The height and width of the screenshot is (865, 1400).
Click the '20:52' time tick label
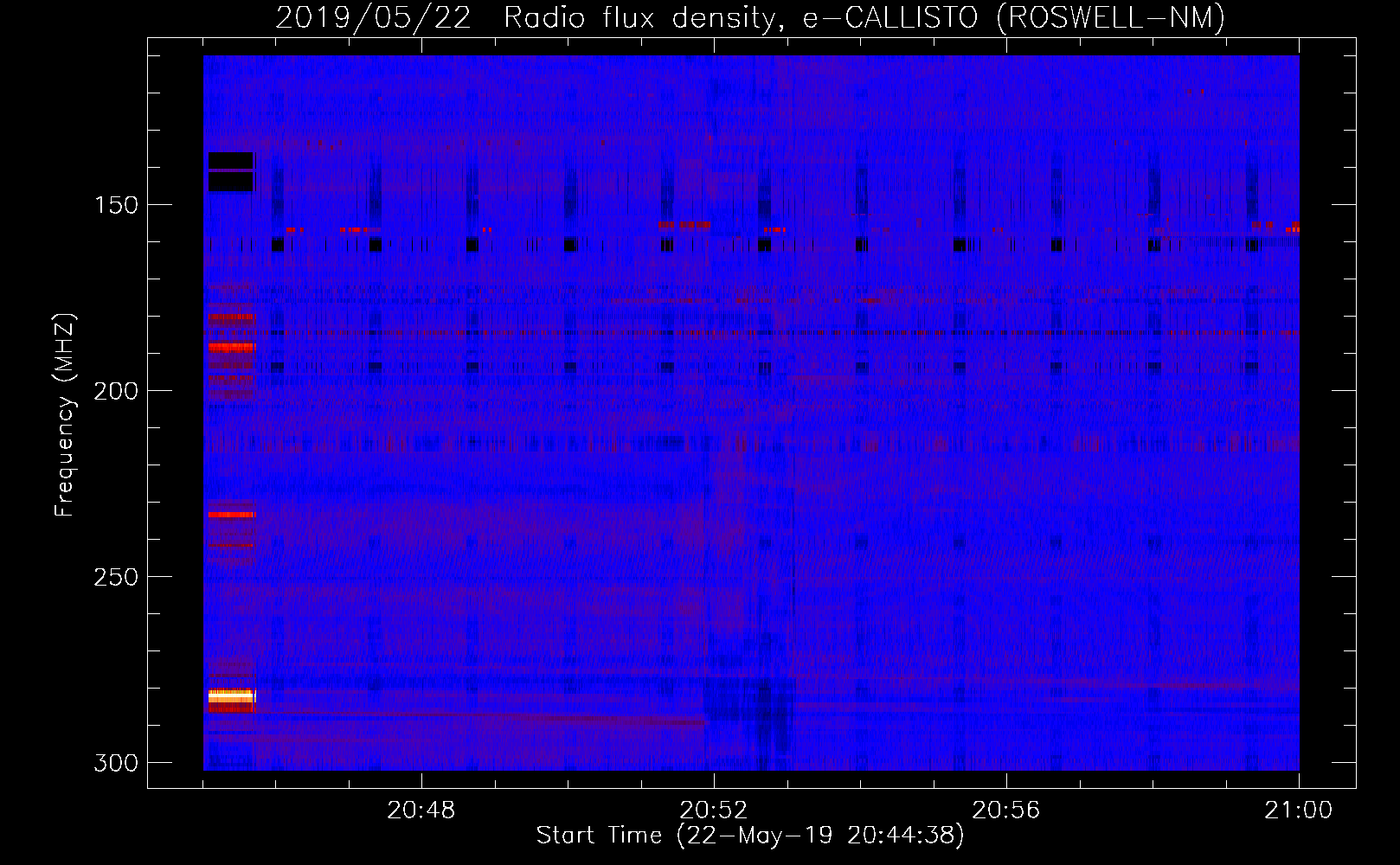(714, 811)
